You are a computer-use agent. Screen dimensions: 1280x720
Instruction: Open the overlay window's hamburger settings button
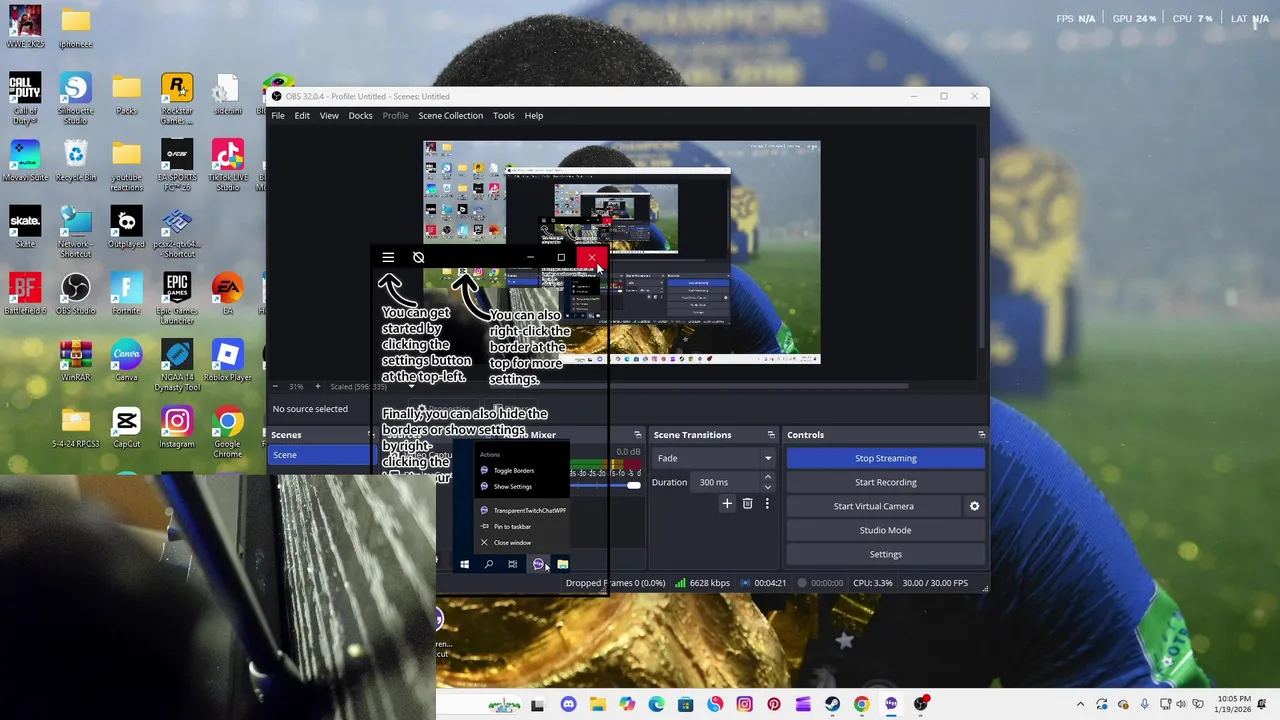click(x=388, y=257)
